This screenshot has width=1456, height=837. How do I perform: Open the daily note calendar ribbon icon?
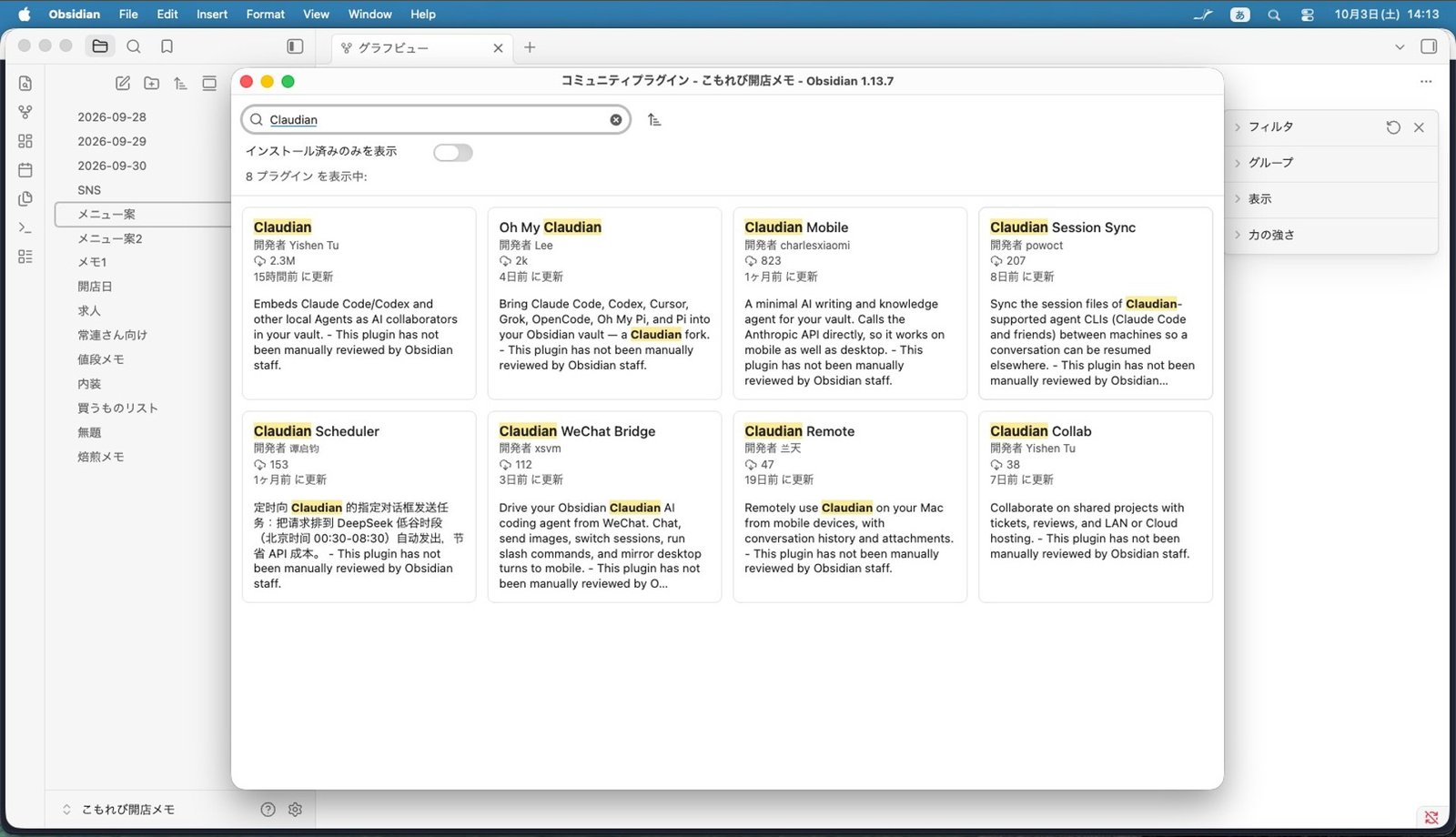(25, 170)
